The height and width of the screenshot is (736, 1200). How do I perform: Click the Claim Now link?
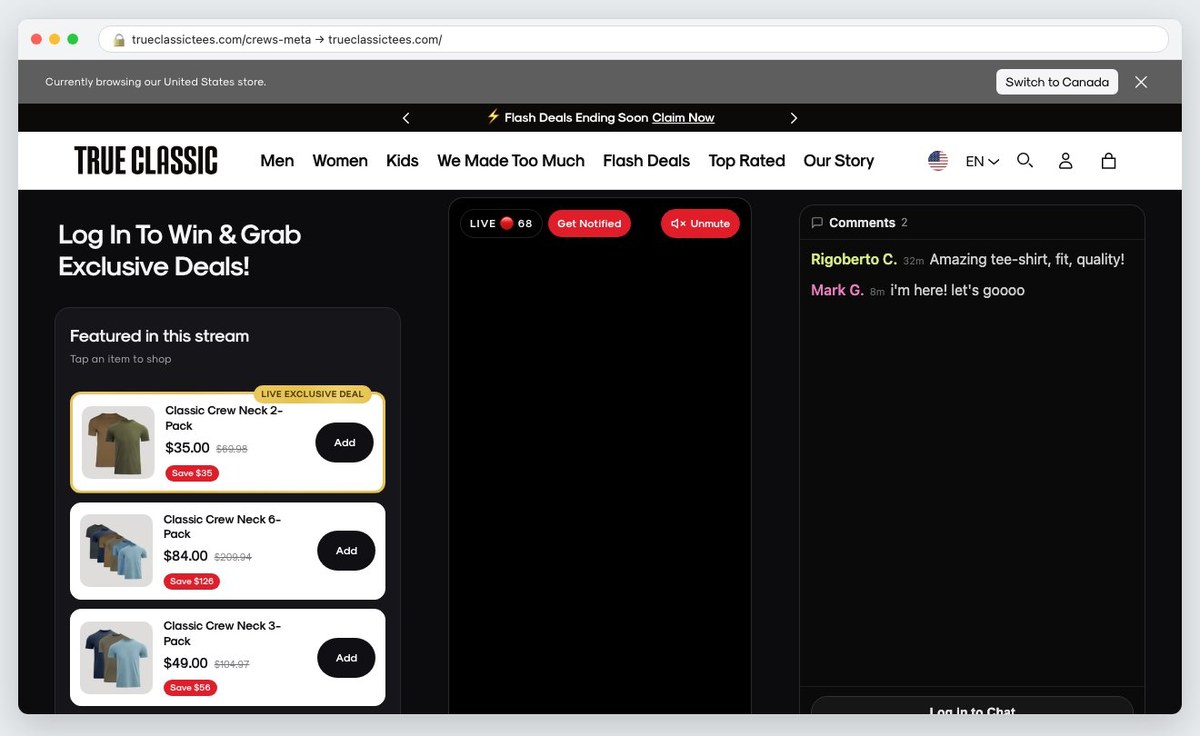[683, 118]
